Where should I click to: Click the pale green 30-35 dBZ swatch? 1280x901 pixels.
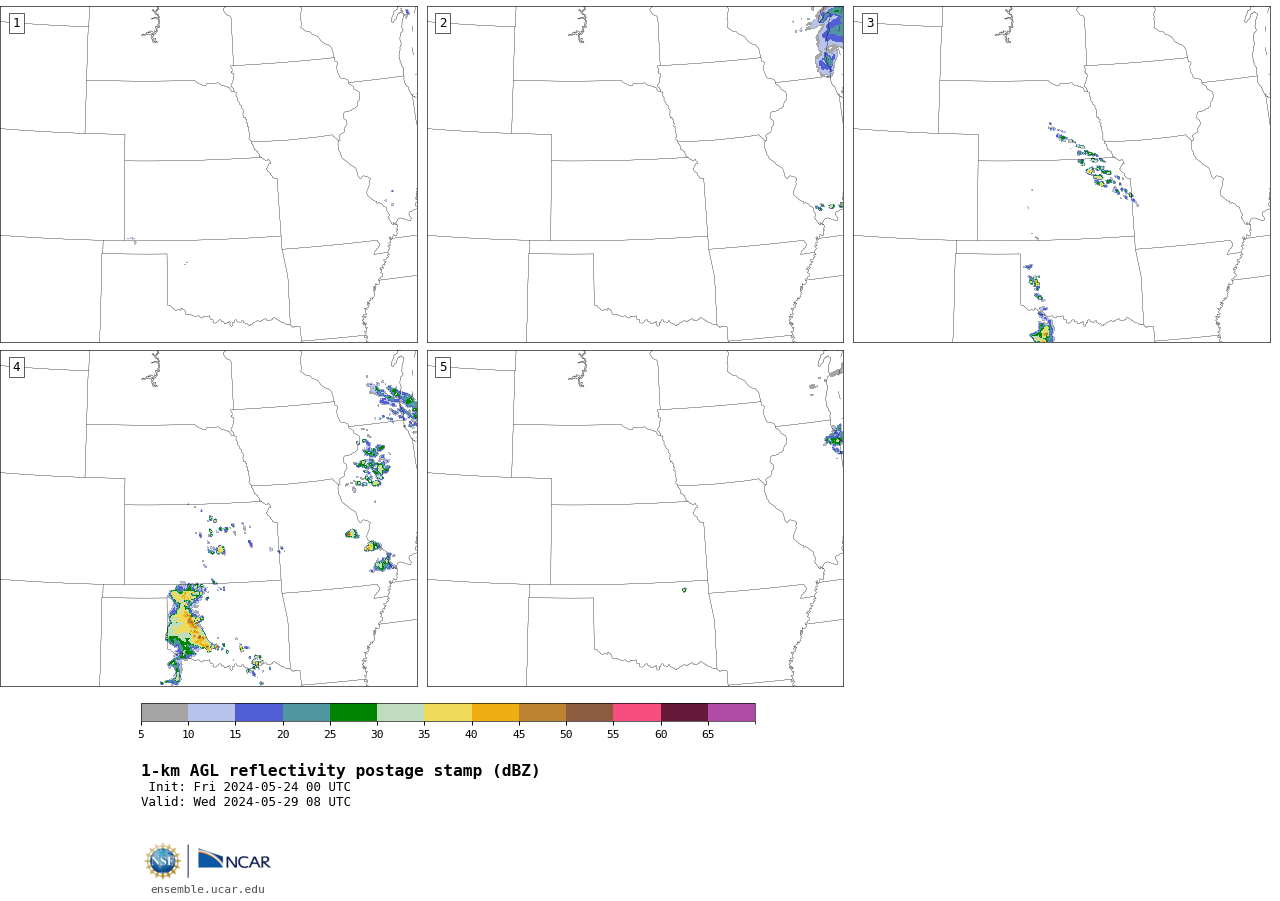(x=400, y=712)
